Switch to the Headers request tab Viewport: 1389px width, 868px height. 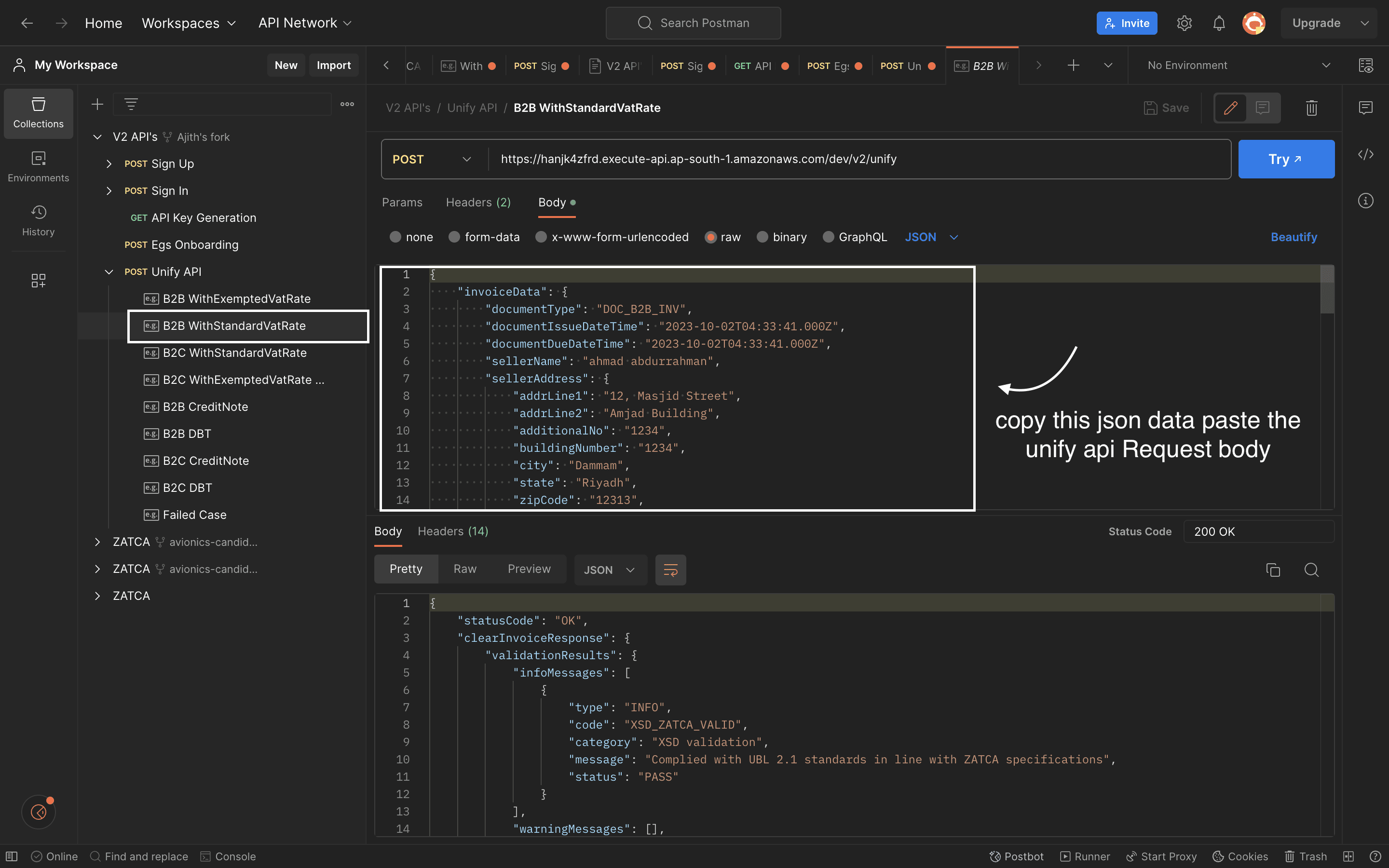(x=477, y=202)
